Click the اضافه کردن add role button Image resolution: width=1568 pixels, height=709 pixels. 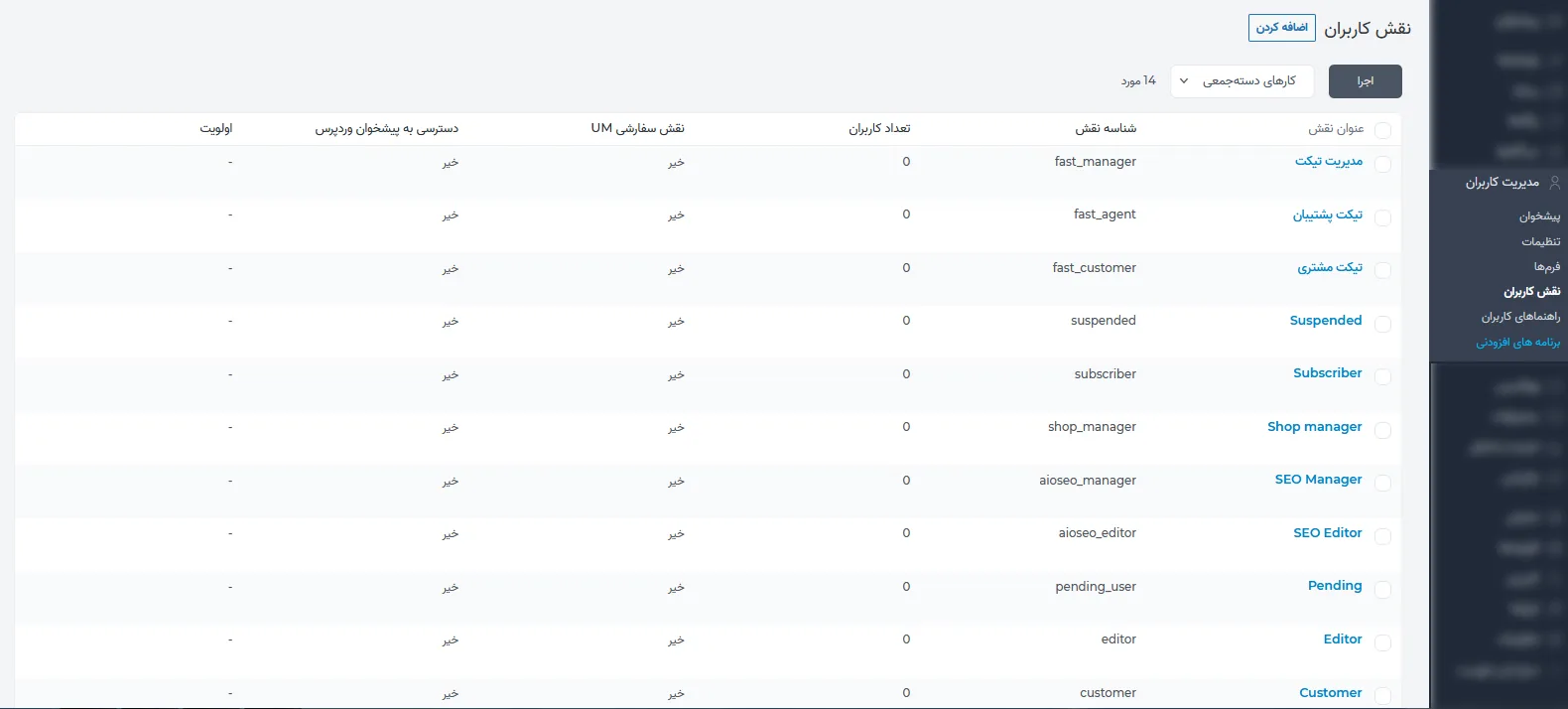click(1282, 28)
